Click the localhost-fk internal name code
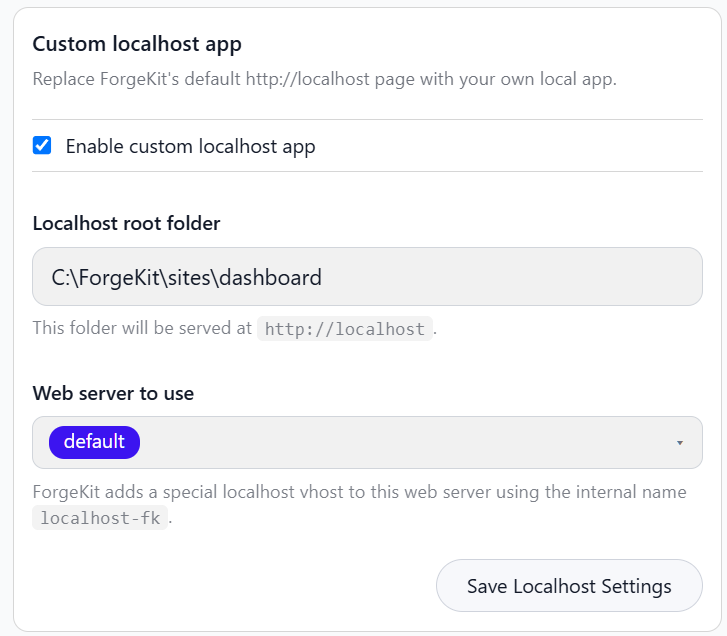 coord(100,518)
